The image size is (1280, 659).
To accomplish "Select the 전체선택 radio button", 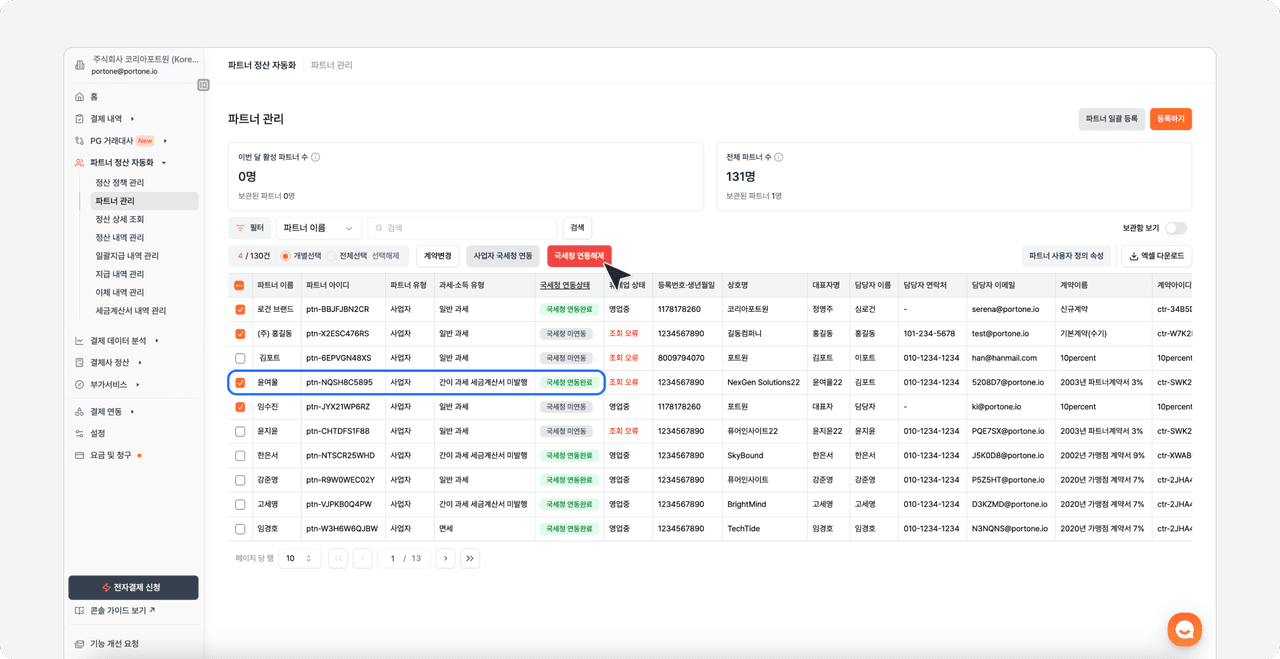I will (333, 256).
